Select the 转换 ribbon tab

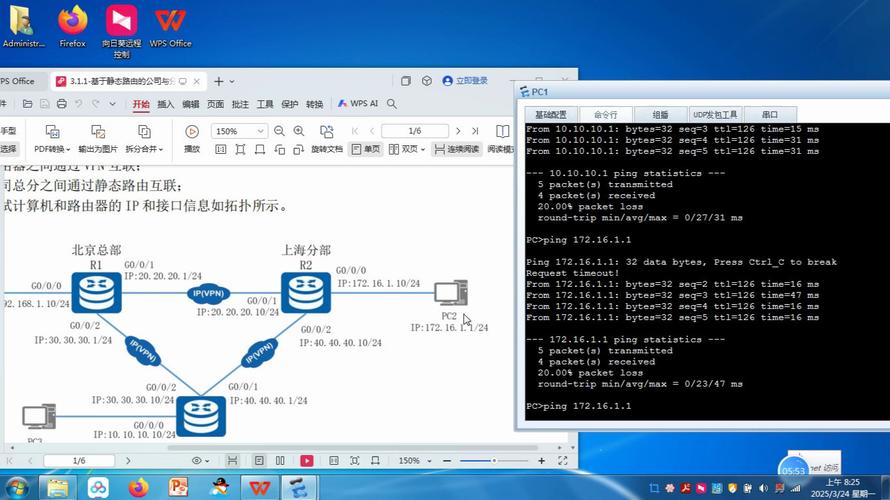pyautogui.click(x=314, y=104)
